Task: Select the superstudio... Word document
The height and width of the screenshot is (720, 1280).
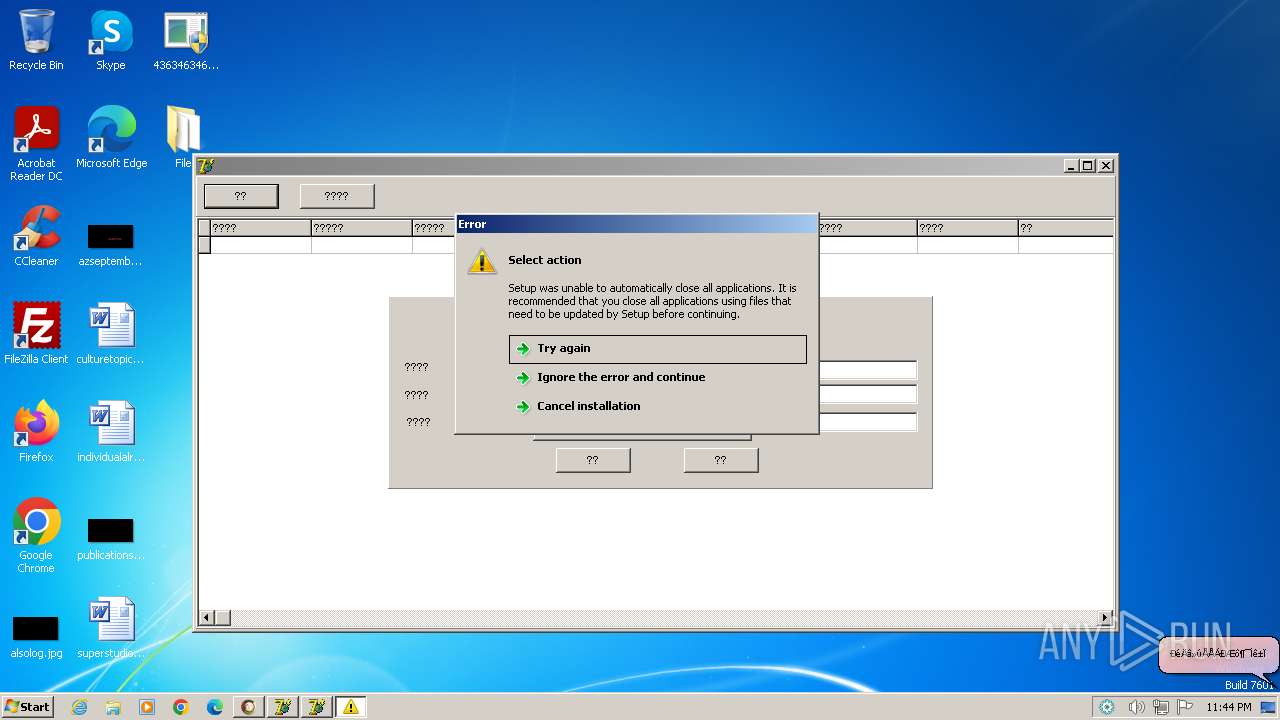Action: 111,628
